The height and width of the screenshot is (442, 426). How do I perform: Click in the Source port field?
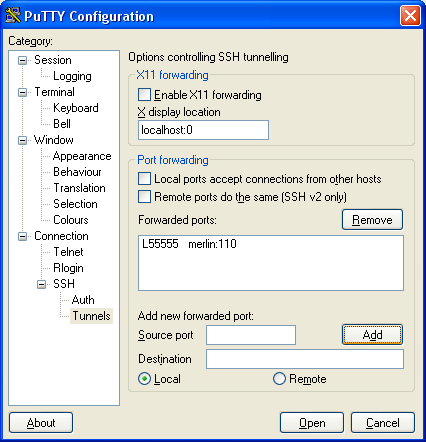point(251,335)
